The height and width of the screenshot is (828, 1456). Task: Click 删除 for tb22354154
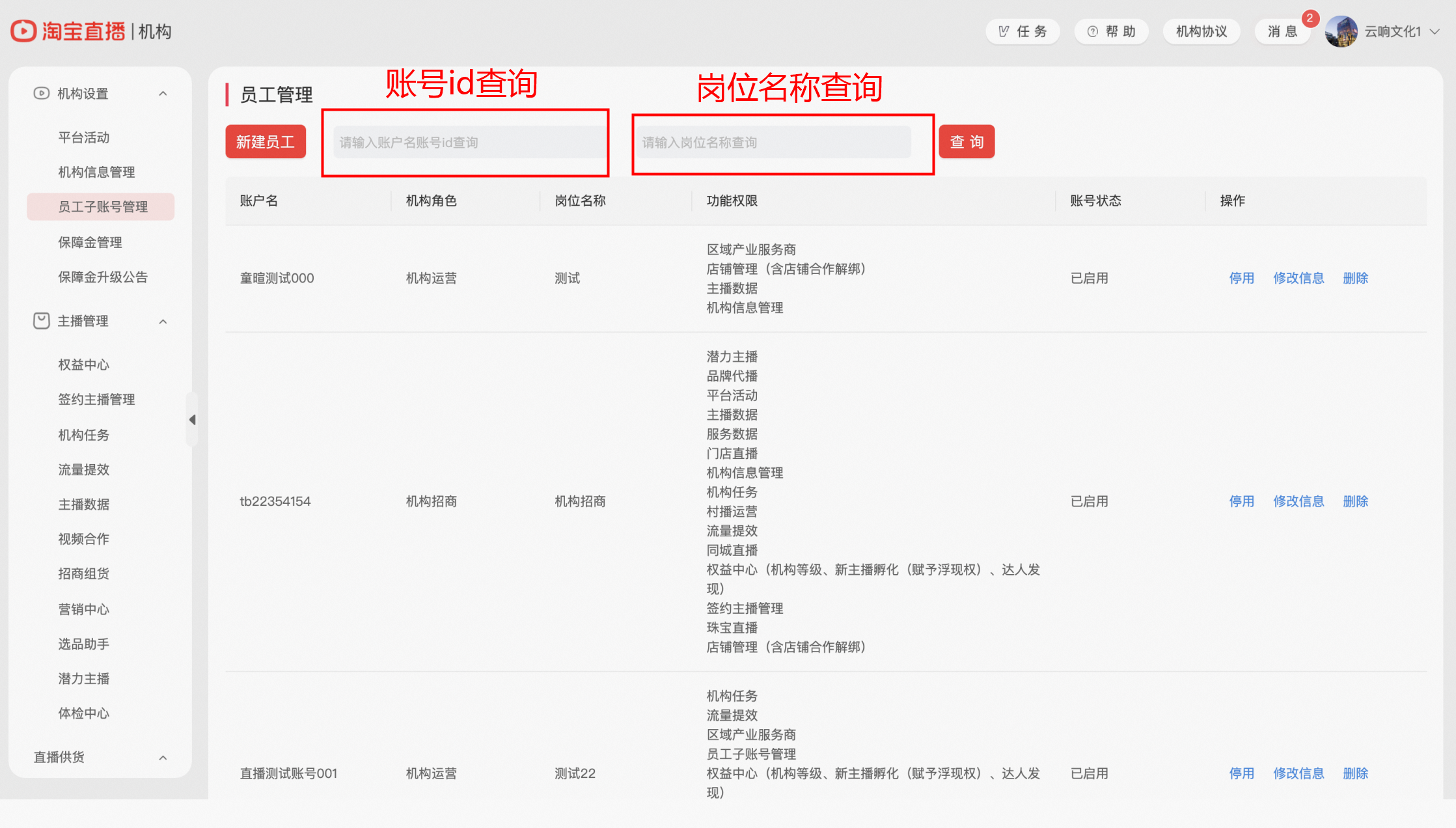[1356, 501]
